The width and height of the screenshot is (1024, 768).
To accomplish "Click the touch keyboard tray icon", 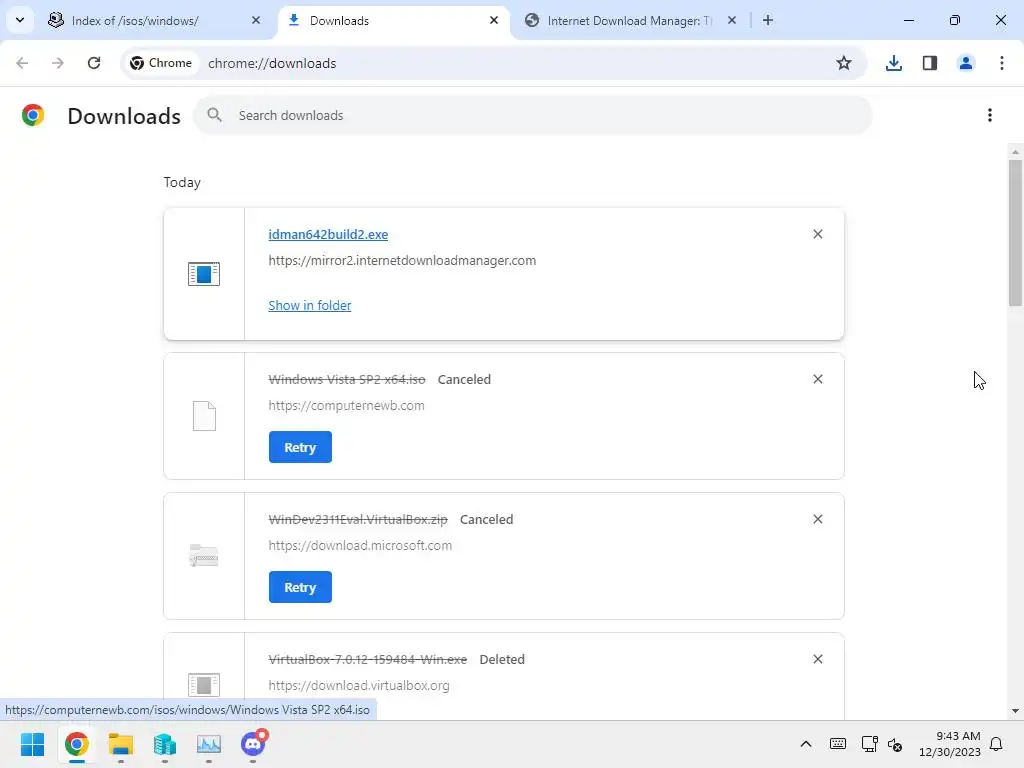I will [x=838, y=744].
